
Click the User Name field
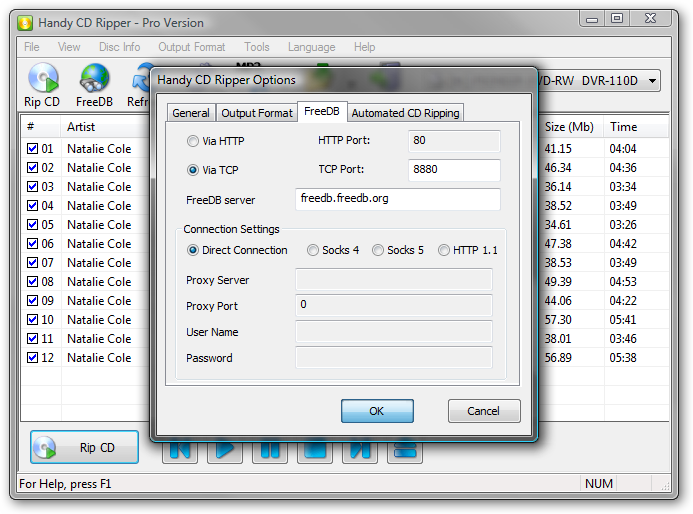394,331
